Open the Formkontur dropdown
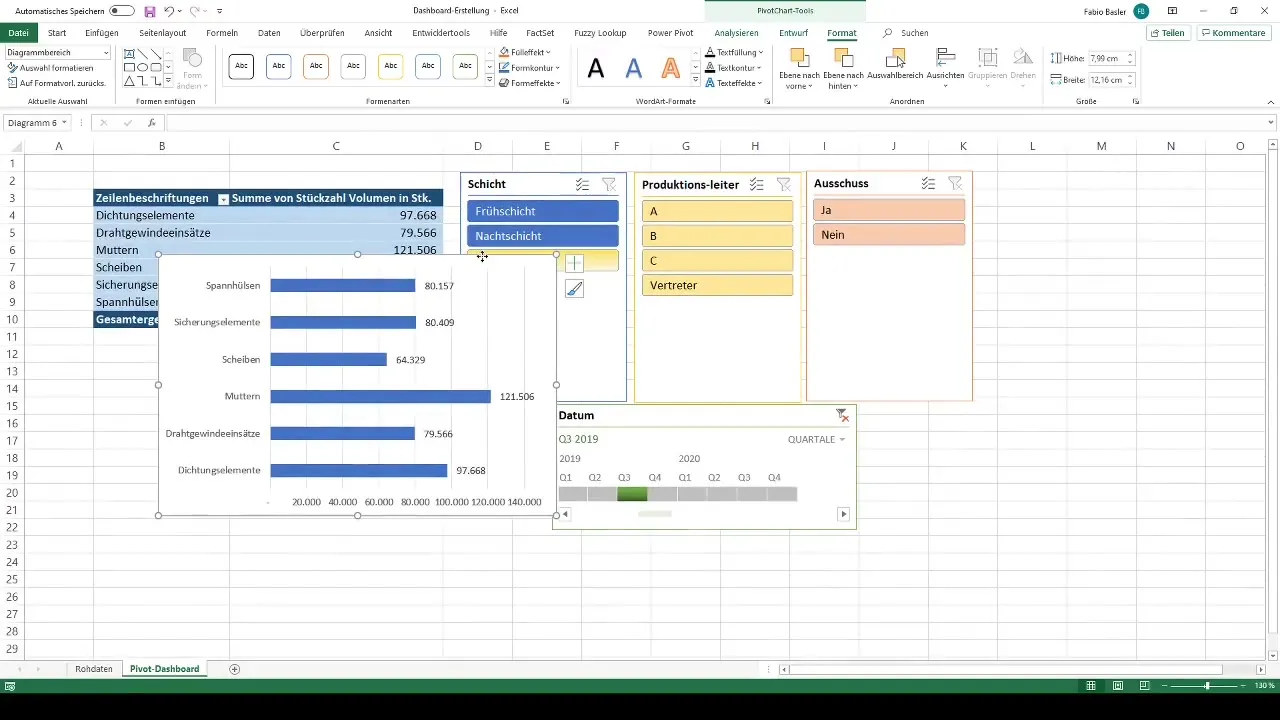Viewport: 1280px width, 720px height. pos(529,68)
